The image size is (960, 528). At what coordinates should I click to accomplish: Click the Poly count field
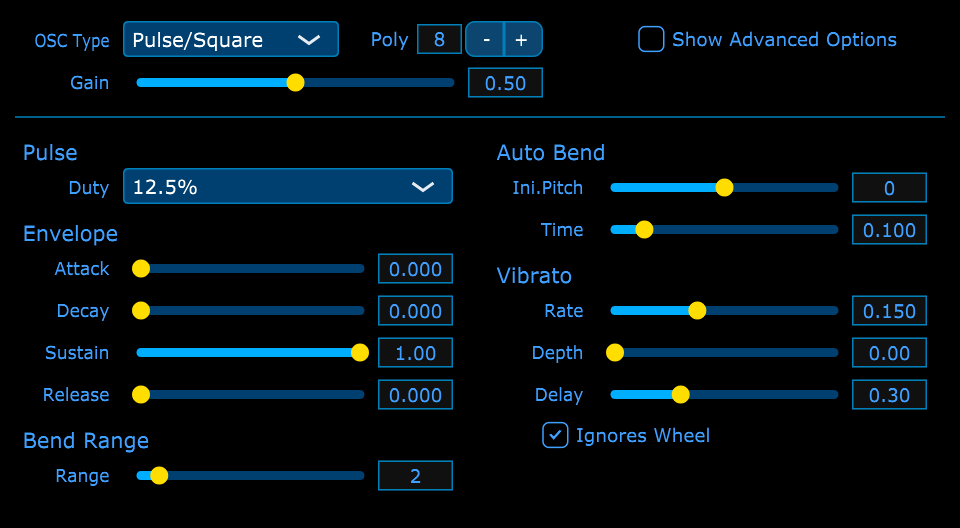(439, 39)
